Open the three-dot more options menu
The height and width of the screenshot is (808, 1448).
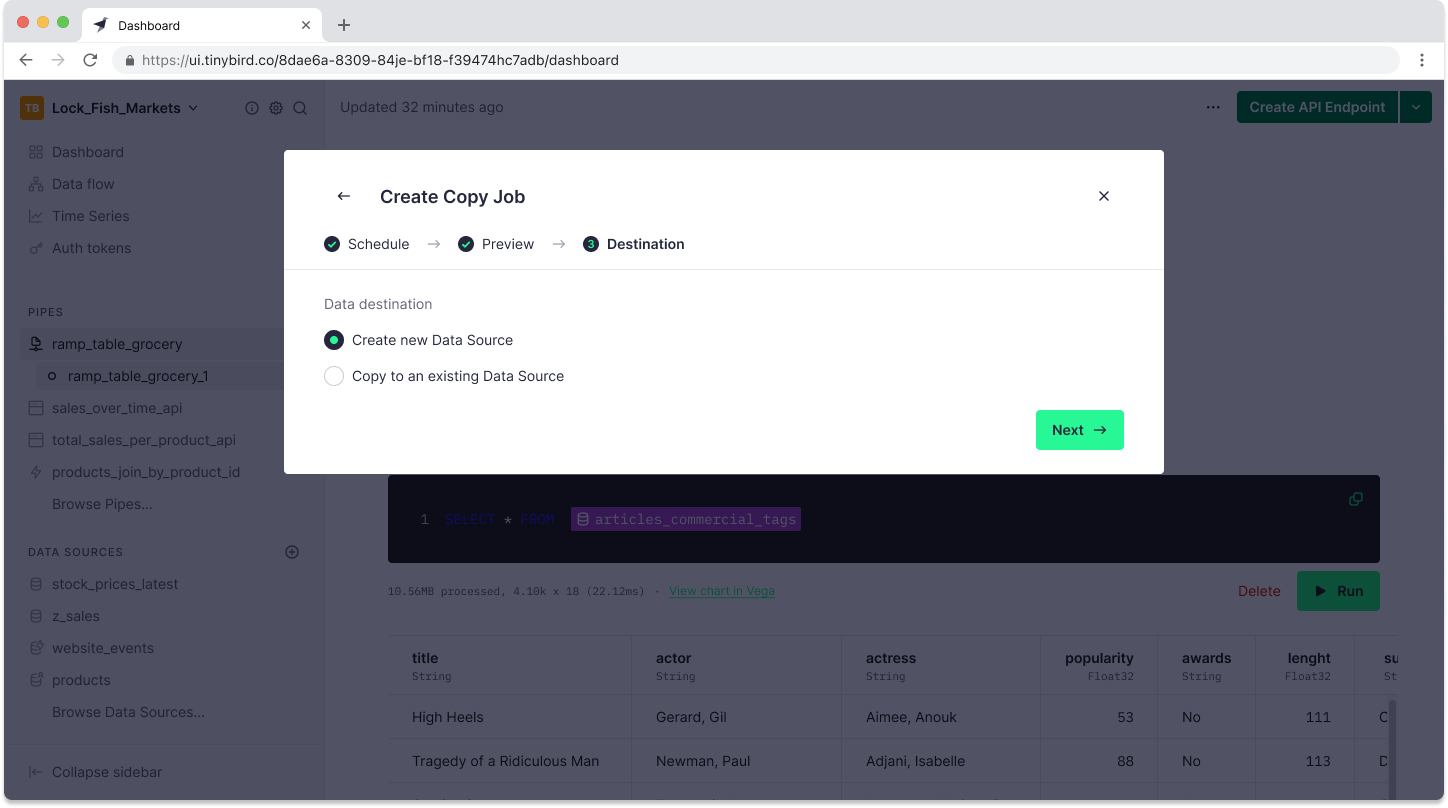point(1213,107)
